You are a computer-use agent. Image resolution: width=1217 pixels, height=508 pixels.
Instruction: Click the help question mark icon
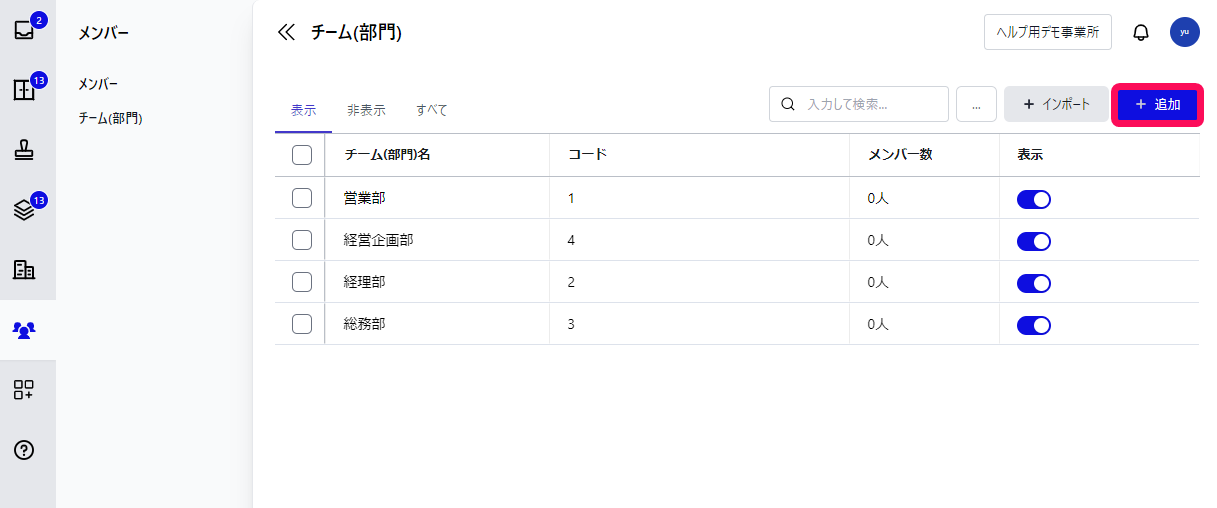[24, 450]
